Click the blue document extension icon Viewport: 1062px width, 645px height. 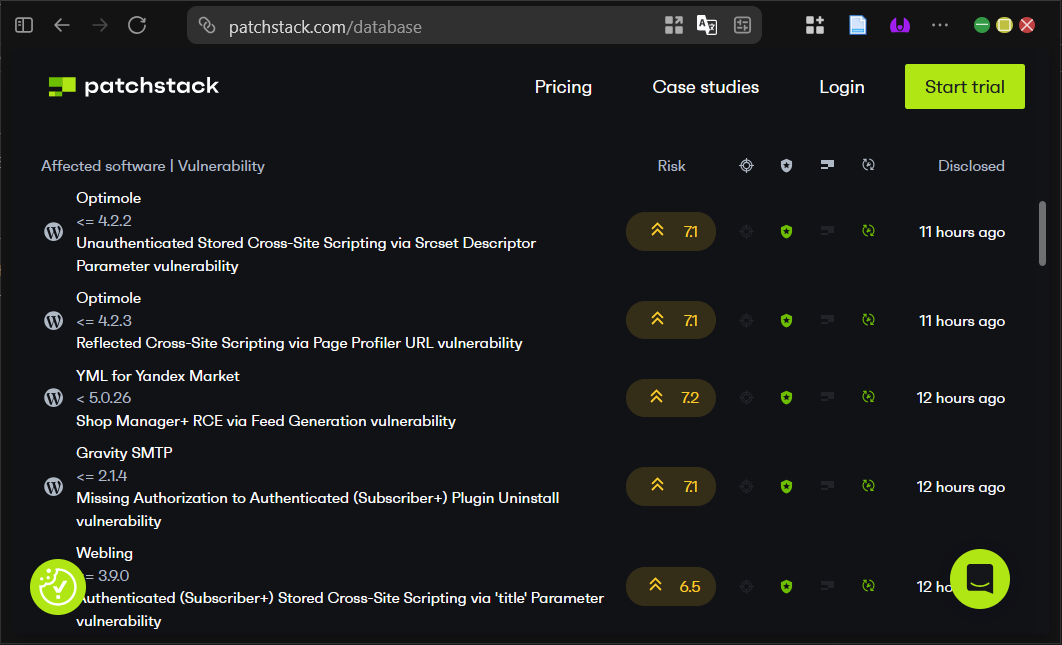pyautogui.click(x=857, y=25)
